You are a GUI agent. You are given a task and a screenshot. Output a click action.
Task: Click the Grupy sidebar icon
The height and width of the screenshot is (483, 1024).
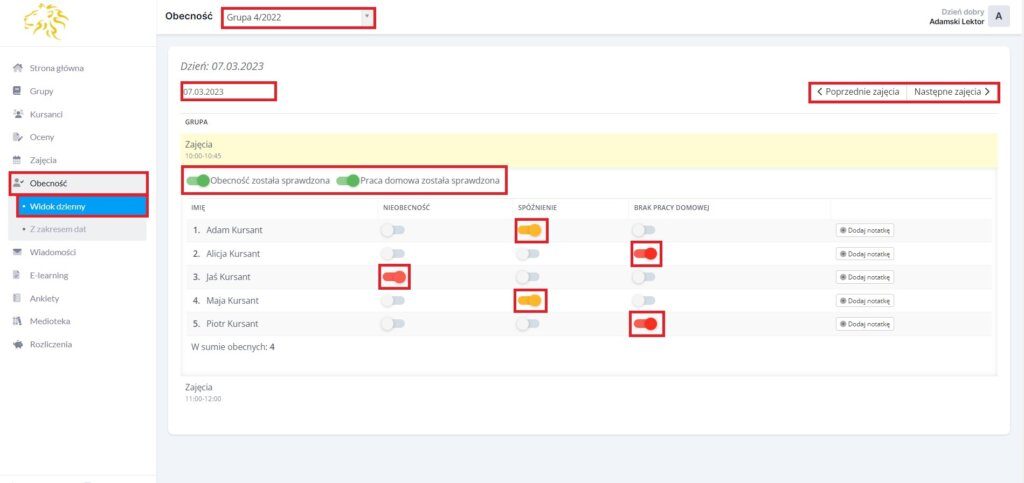point(17,91)
